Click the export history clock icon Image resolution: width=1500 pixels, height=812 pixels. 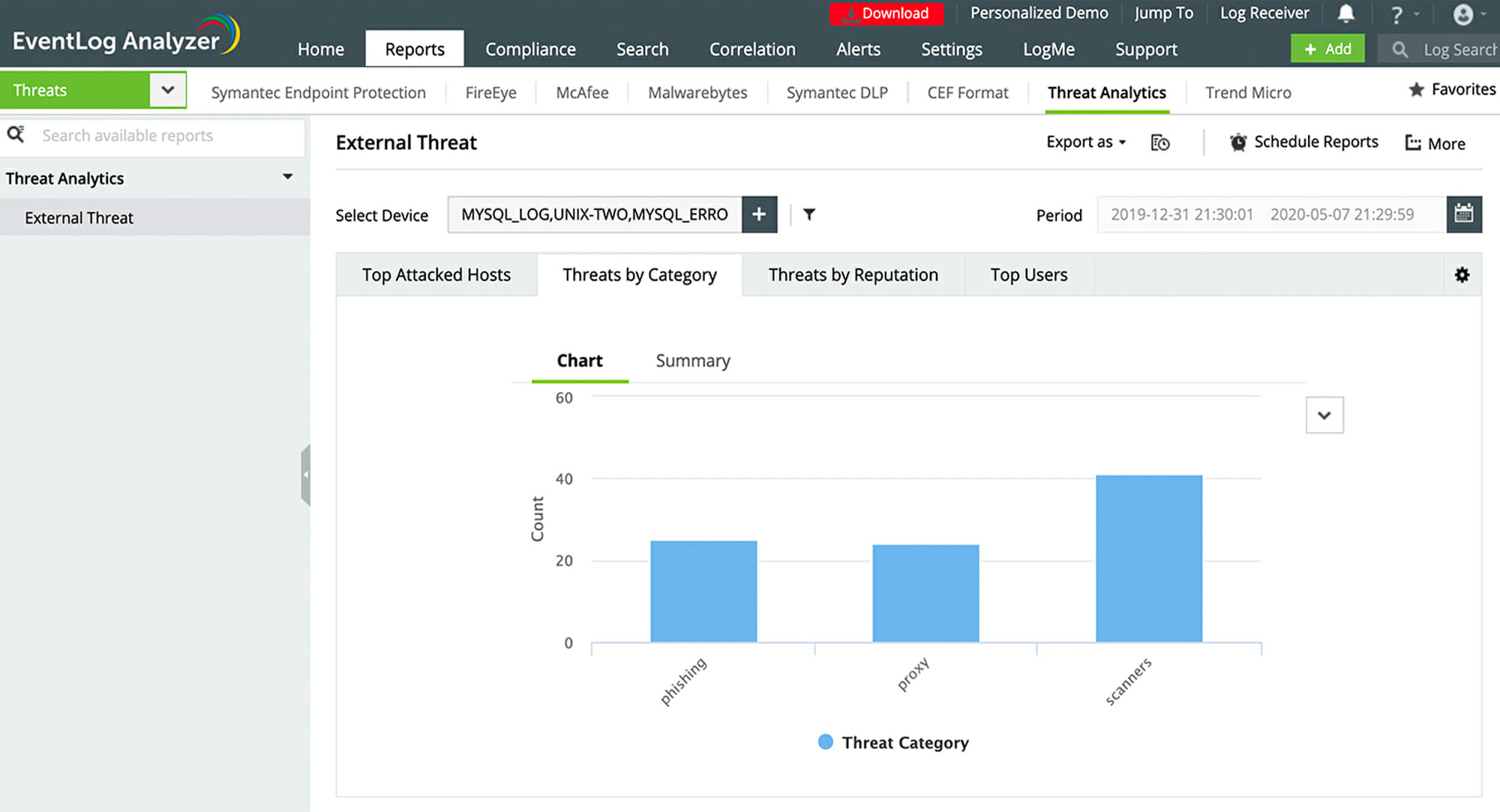point(1160,142)
